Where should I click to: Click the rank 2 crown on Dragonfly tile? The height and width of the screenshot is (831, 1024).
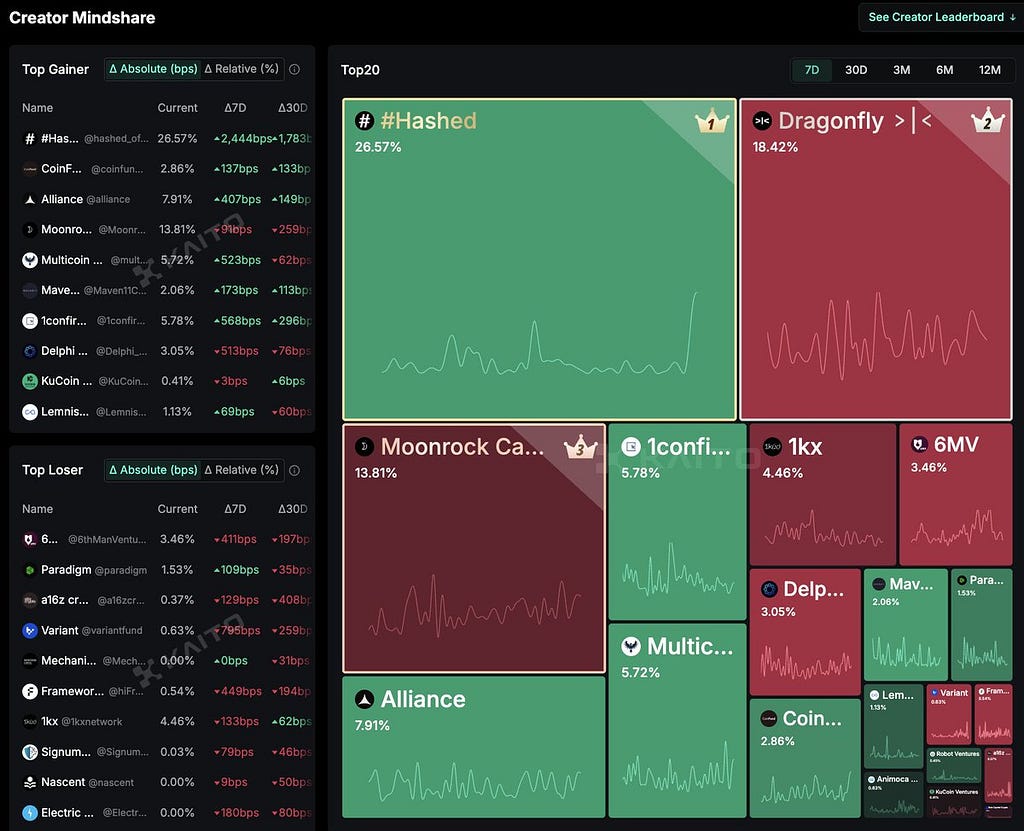pos(987,120)
